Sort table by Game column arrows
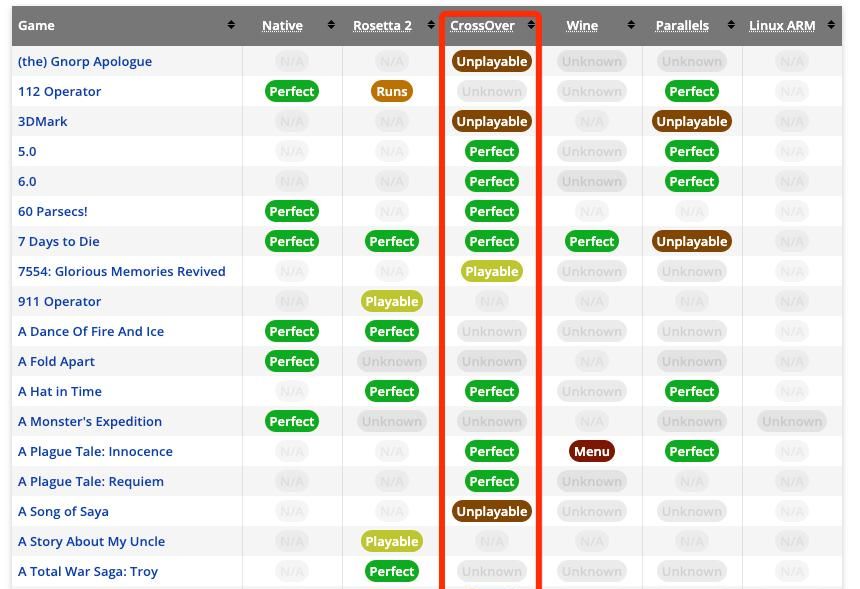This screenshot has width=860, height=589. pos(231,25)
